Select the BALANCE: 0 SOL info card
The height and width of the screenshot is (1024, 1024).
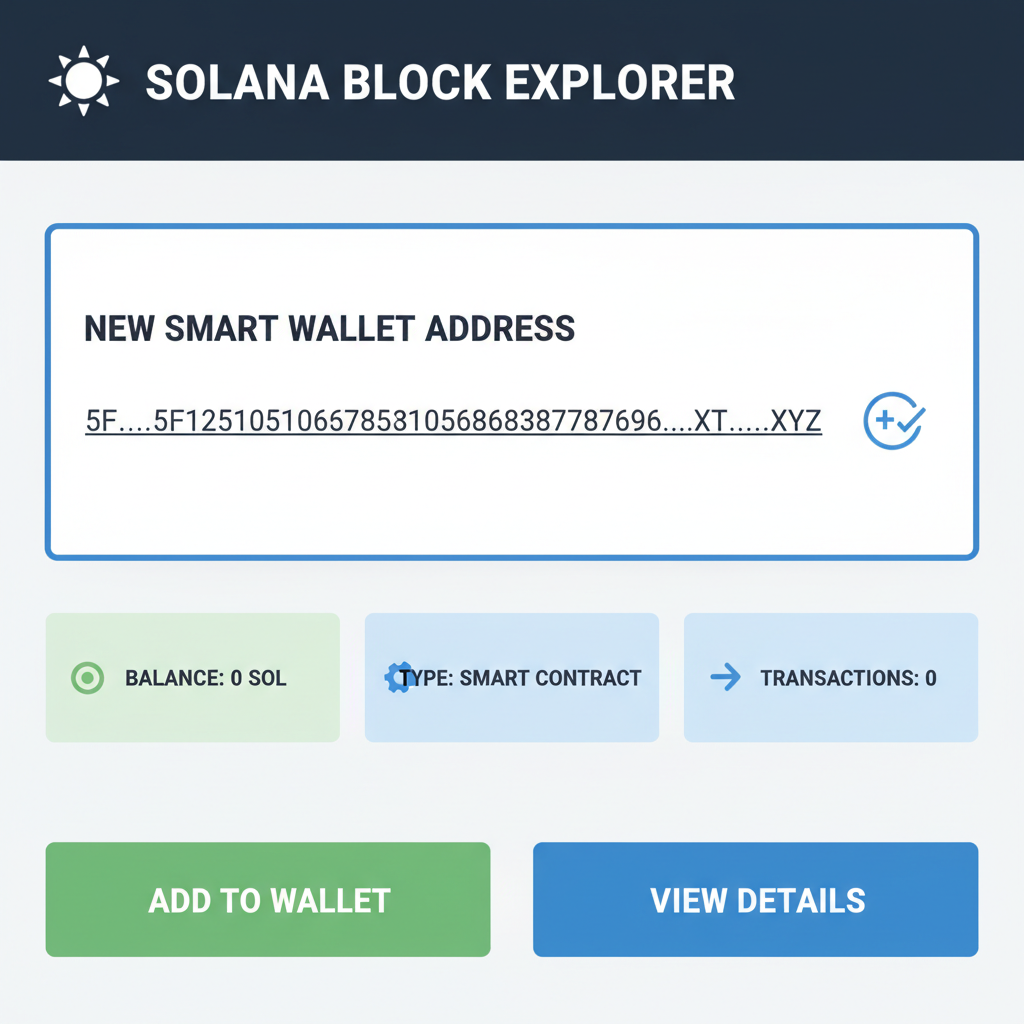192,678
